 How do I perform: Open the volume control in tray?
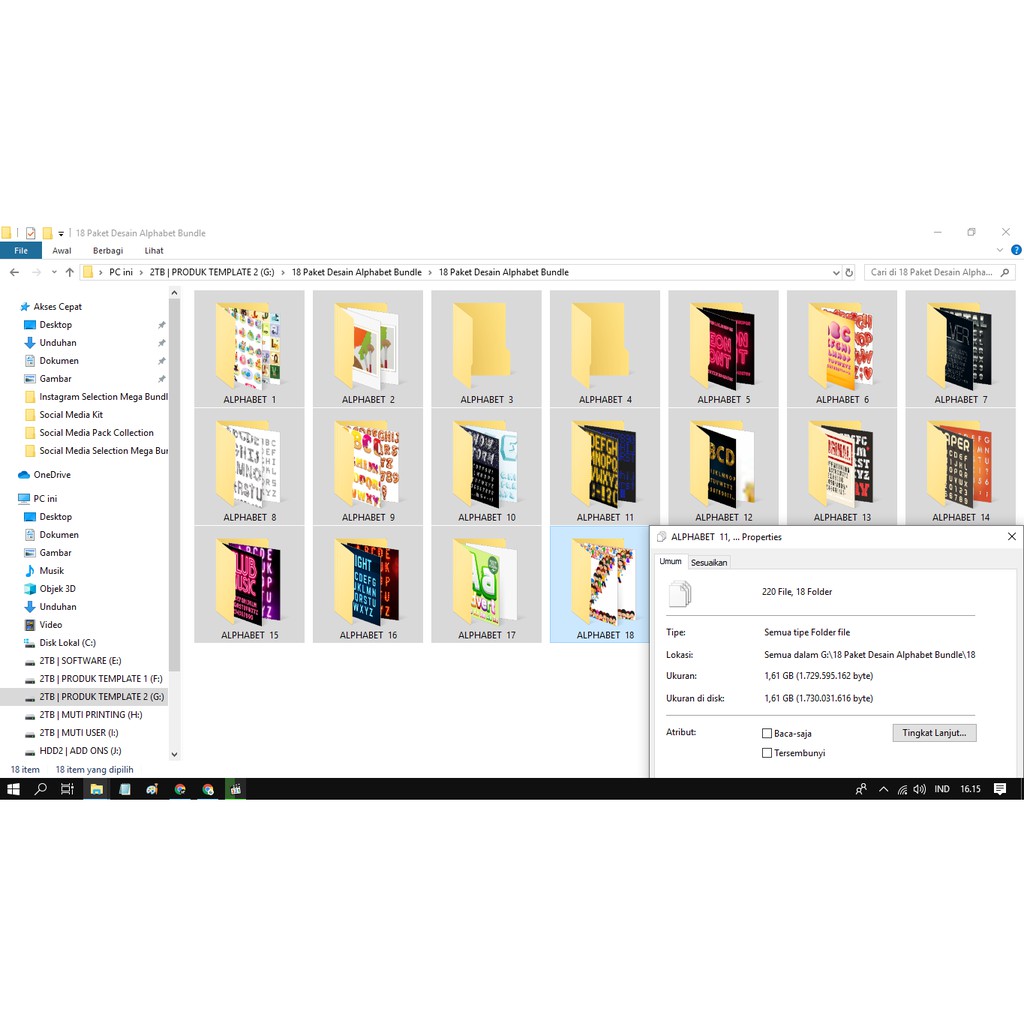coord(920,789)
